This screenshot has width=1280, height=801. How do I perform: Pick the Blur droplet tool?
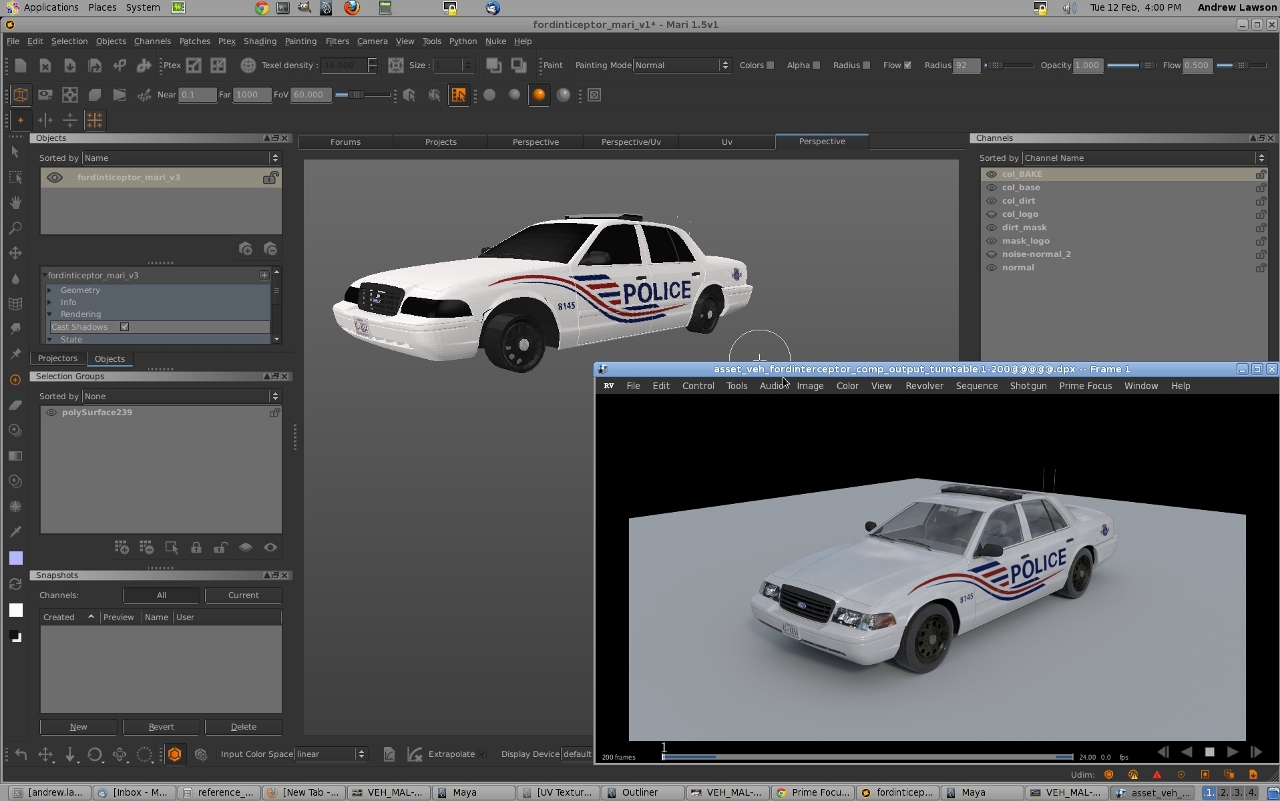[x=15, y=278]
